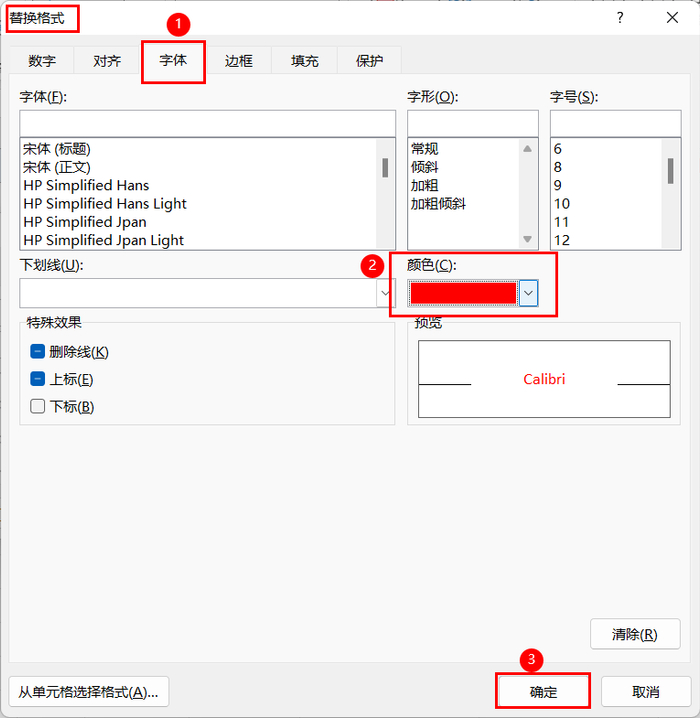The height and width of the screenshot is (718, 700).
Task: Enable the 下标(B) checkbox
Action: [38, 406]
